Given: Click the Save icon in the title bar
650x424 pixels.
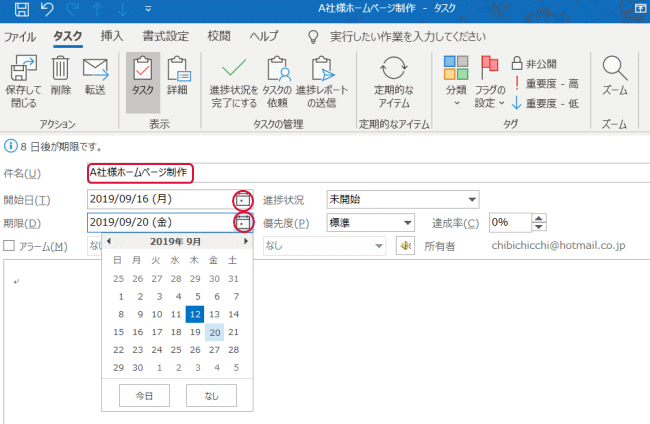Looking at the screenshot, I should coord(22,9).
